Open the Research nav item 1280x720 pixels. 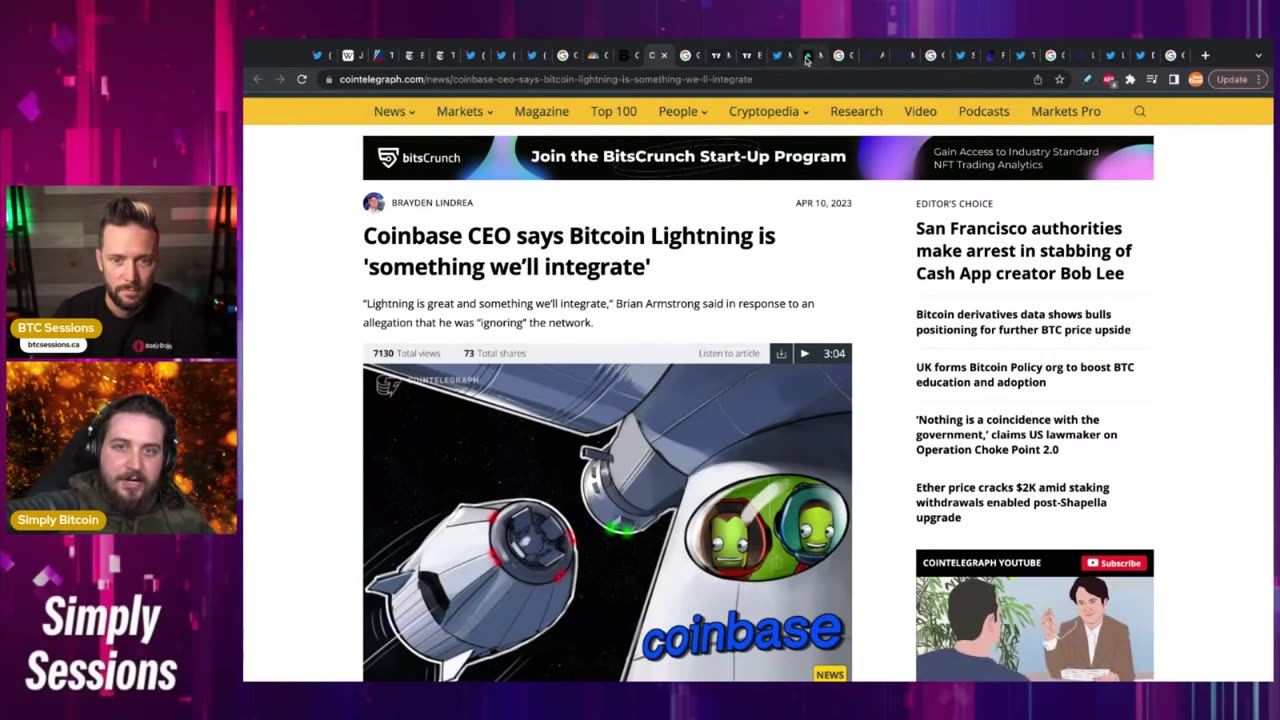(x=856, y=111)
